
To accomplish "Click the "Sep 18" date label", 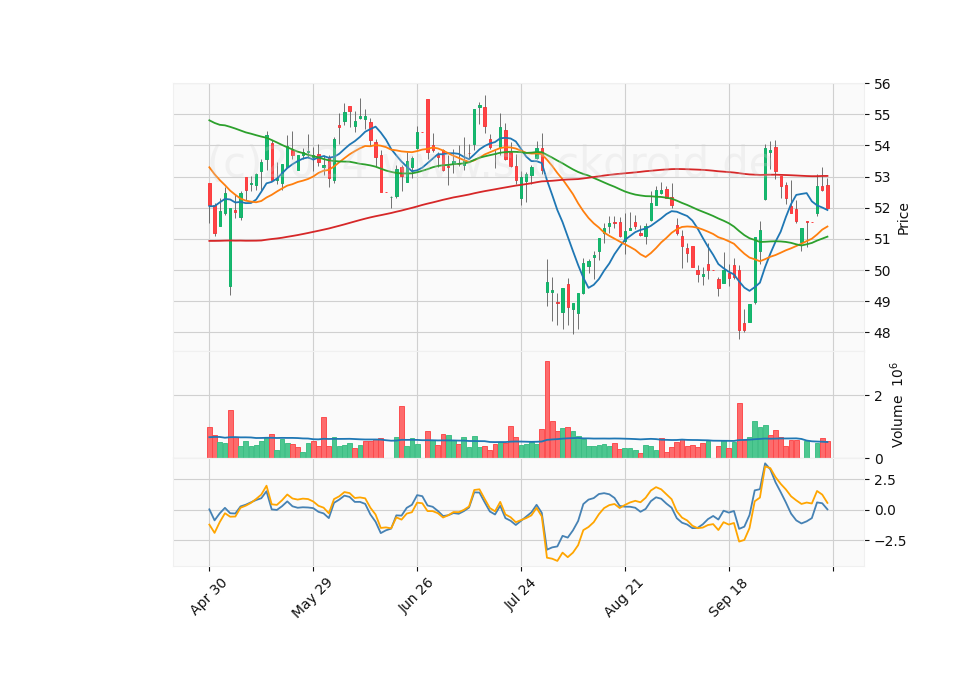I will [727, 597].
